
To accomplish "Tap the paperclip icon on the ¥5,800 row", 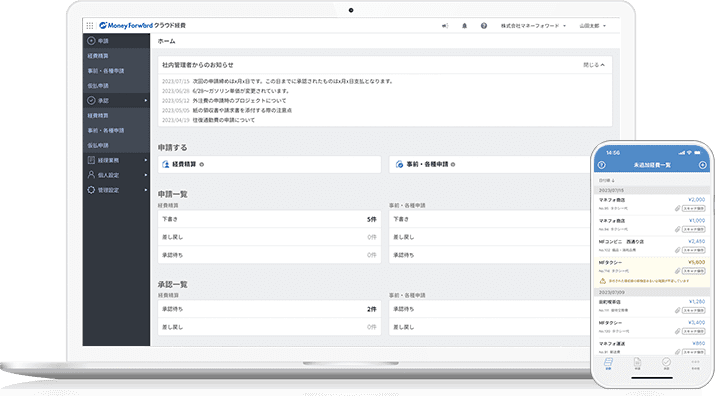I will [x=678, y=271].
